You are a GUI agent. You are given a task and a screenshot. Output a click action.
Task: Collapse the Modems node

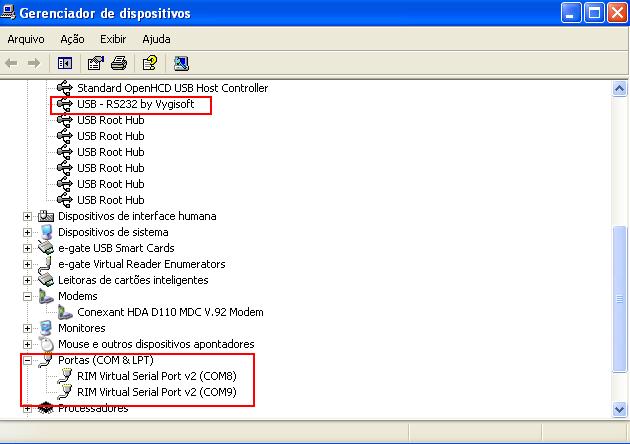point(27,297)
